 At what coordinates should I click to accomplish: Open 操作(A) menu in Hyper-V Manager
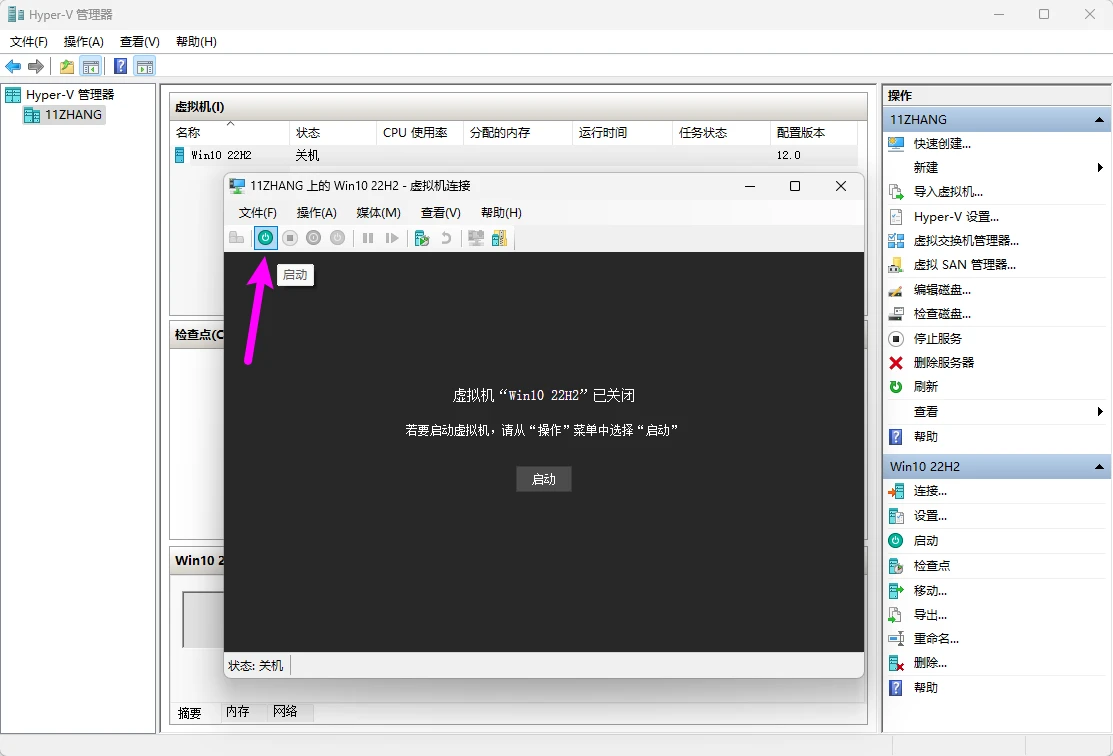click(x=84, y=42)
